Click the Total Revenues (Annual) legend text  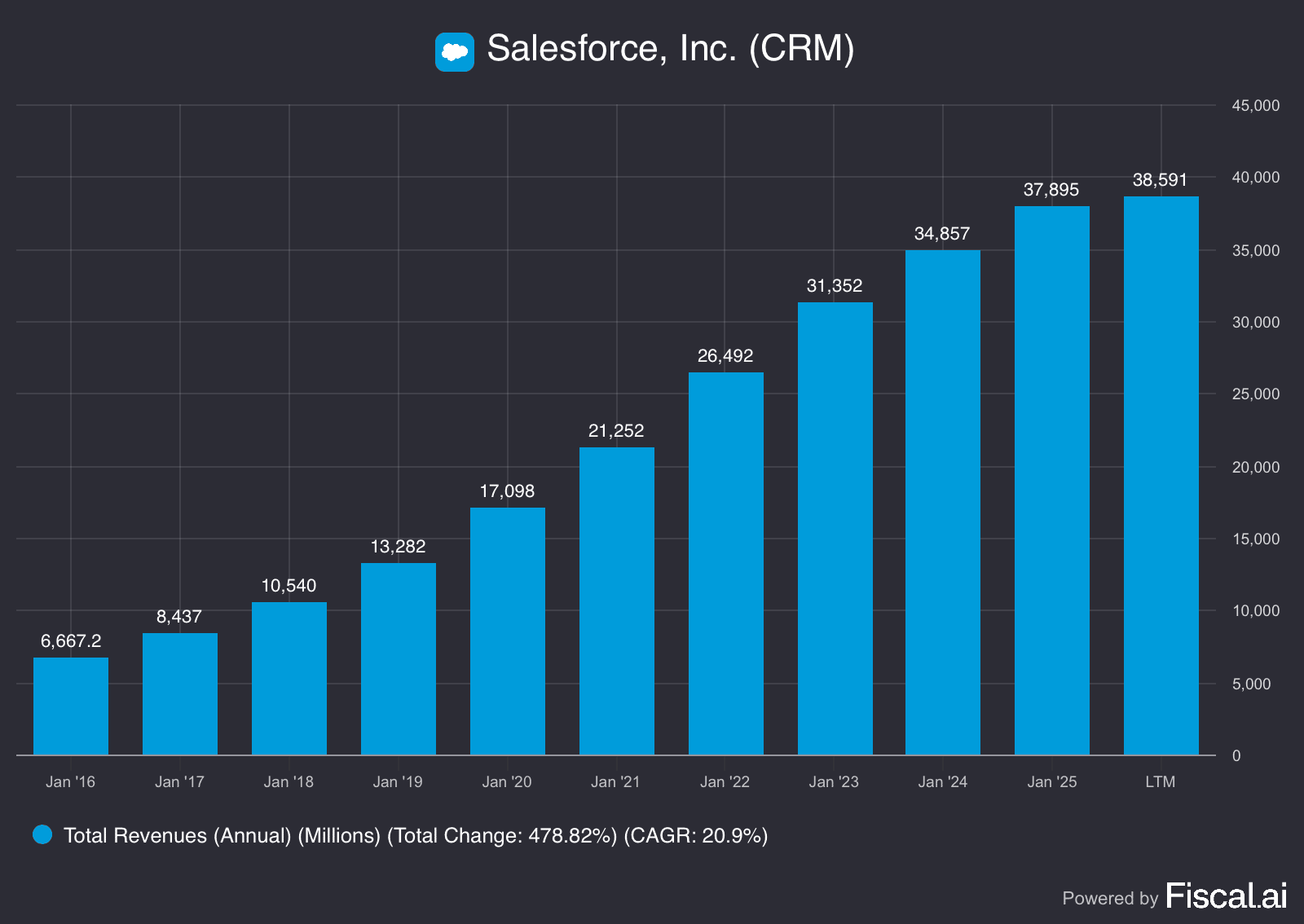tap(416, 836)
